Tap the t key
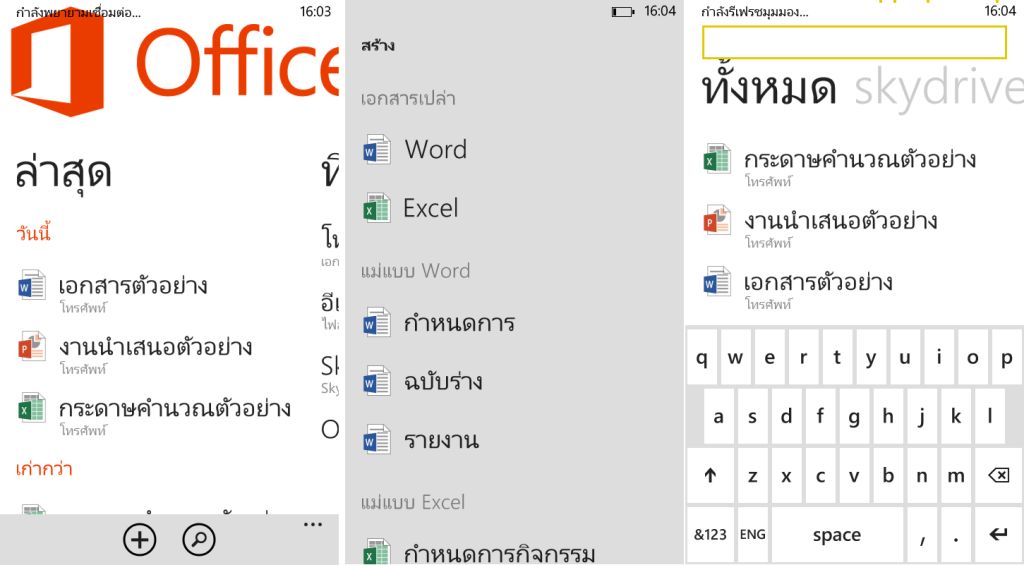This screenshot has width=1024, height=565. click(x=837, y=357)
